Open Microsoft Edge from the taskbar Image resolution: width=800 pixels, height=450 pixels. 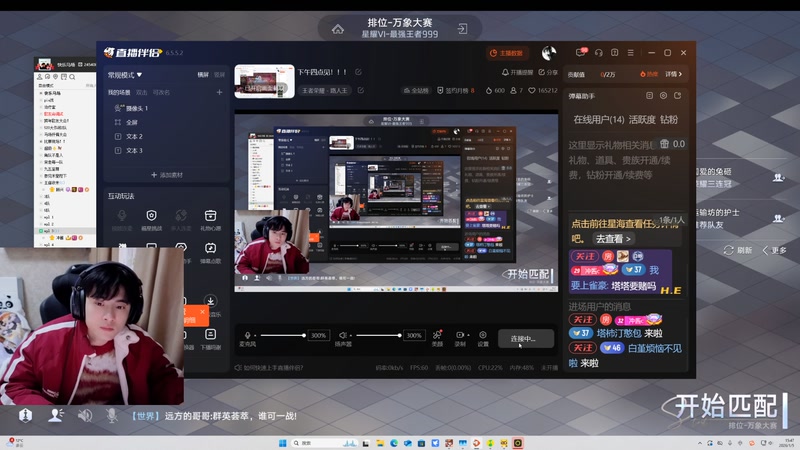click(394, 443)
